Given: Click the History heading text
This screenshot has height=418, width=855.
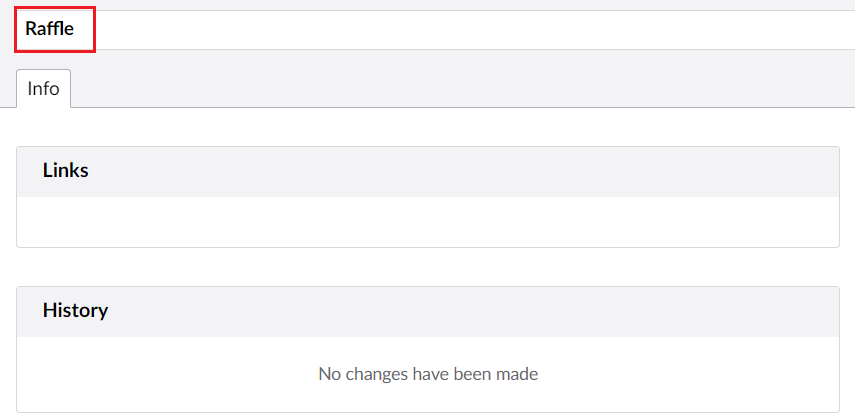Looking at the screenshot, I should pyautogui.click(x=75, y=311).
